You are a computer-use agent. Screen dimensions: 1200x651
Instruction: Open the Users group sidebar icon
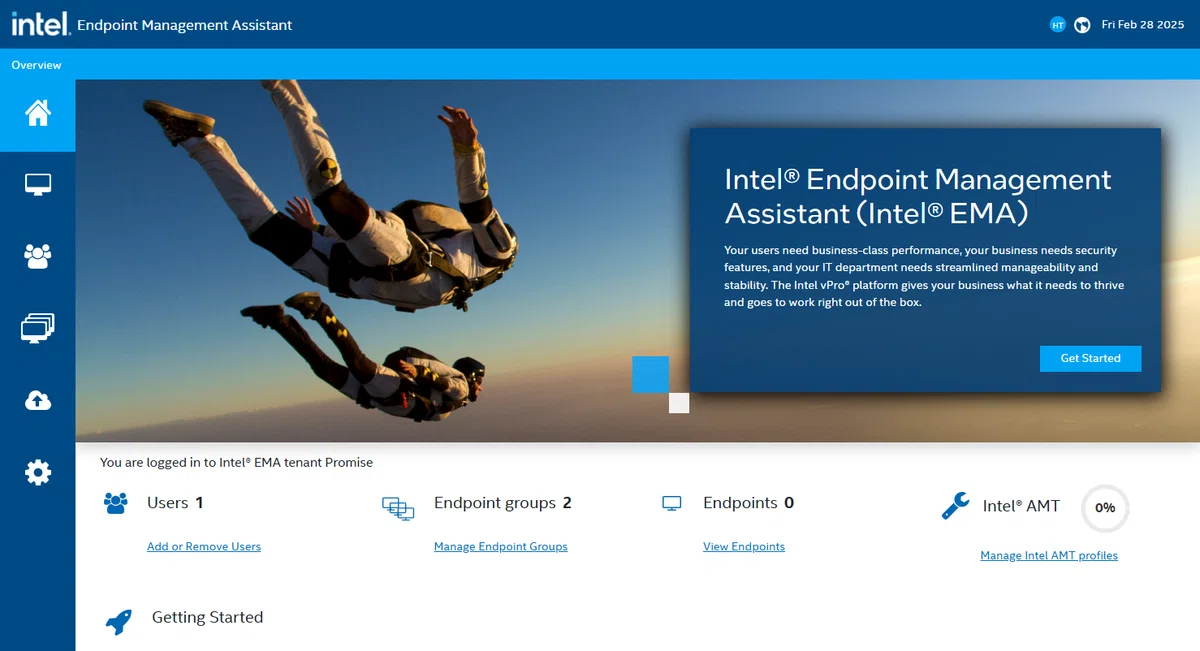coord(38,257)
